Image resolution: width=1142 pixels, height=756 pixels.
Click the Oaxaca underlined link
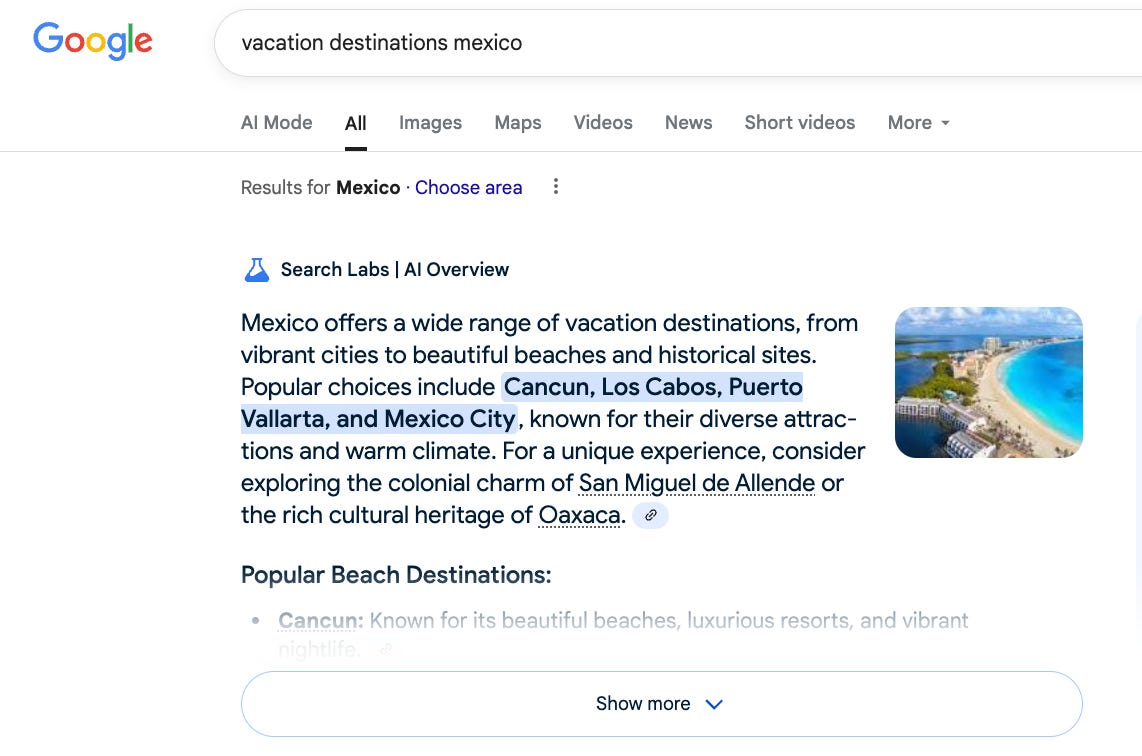579,515
